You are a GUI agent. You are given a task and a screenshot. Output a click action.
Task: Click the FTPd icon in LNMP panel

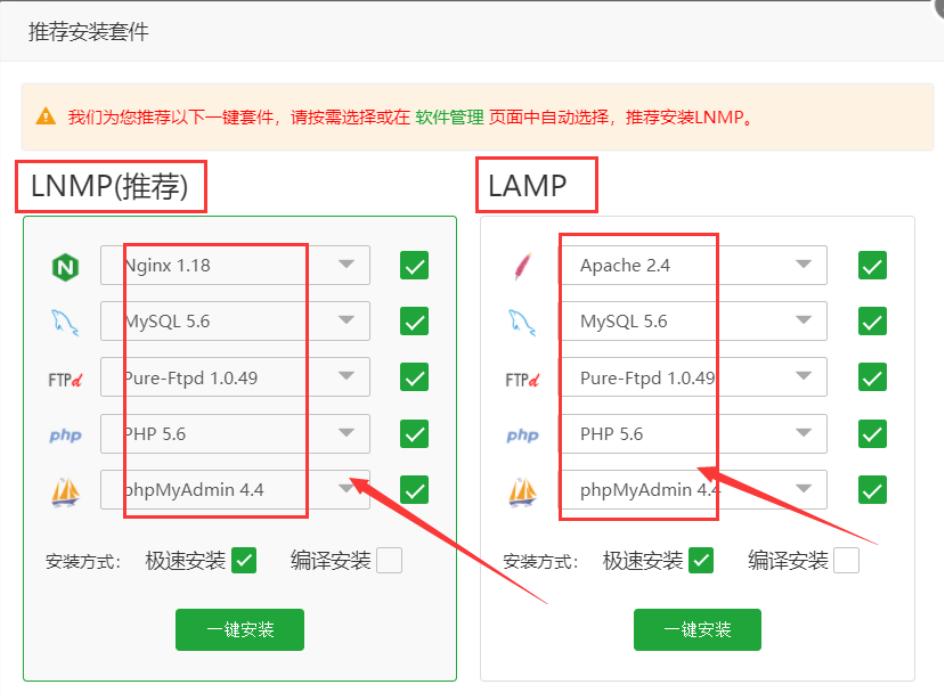65,380
